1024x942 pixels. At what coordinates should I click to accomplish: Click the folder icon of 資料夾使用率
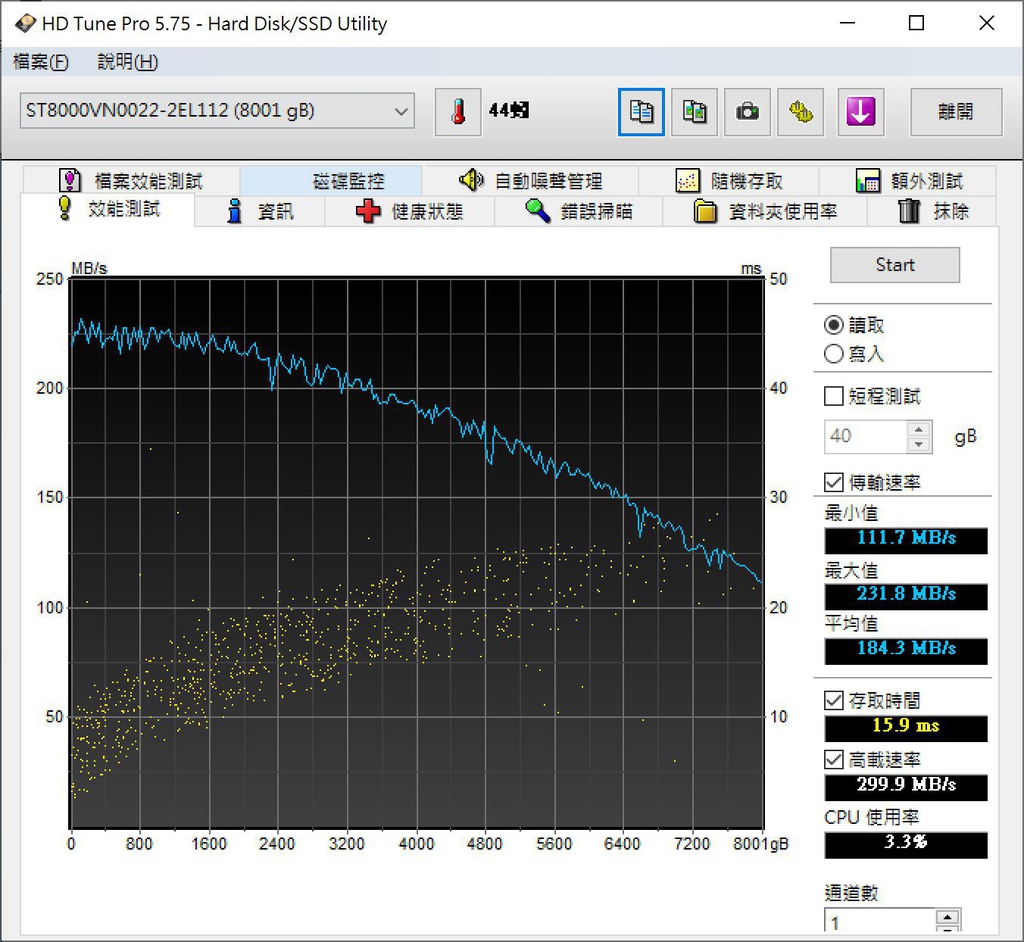[x=705, y=211]
